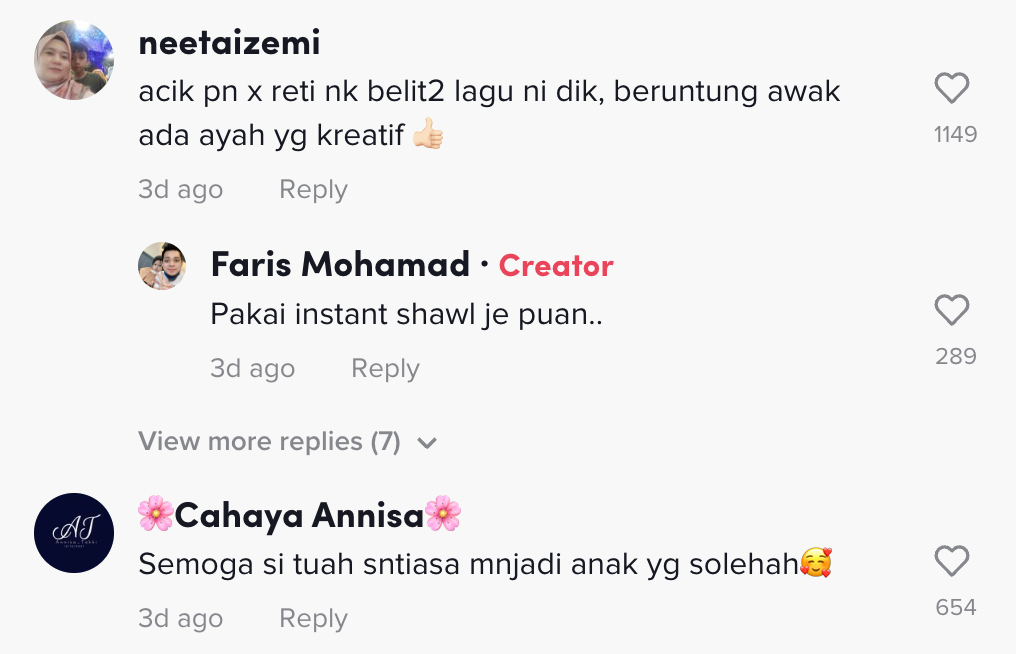Viewport: 1016px width, 654px height.
Task: Select the Cahaya Annisa username
Action: (299, 515)
